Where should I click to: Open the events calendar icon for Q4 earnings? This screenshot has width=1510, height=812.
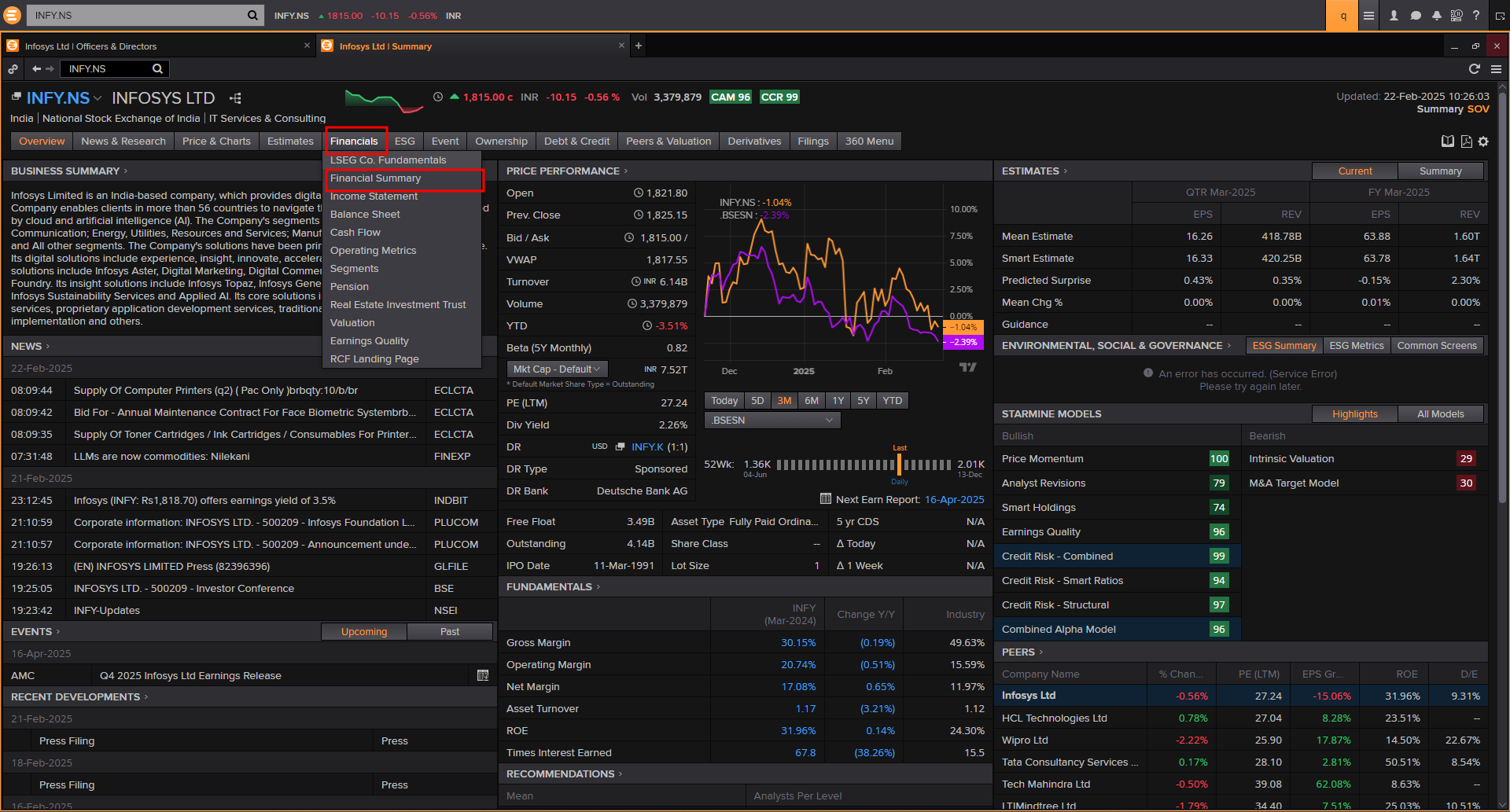click(483, 675)
